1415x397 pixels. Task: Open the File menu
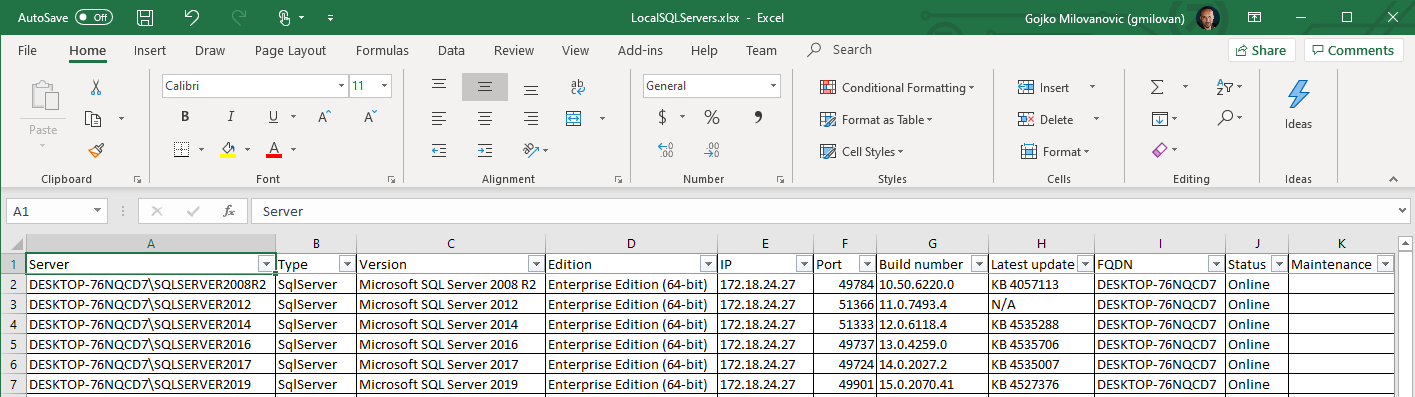[x=27, y=50]
